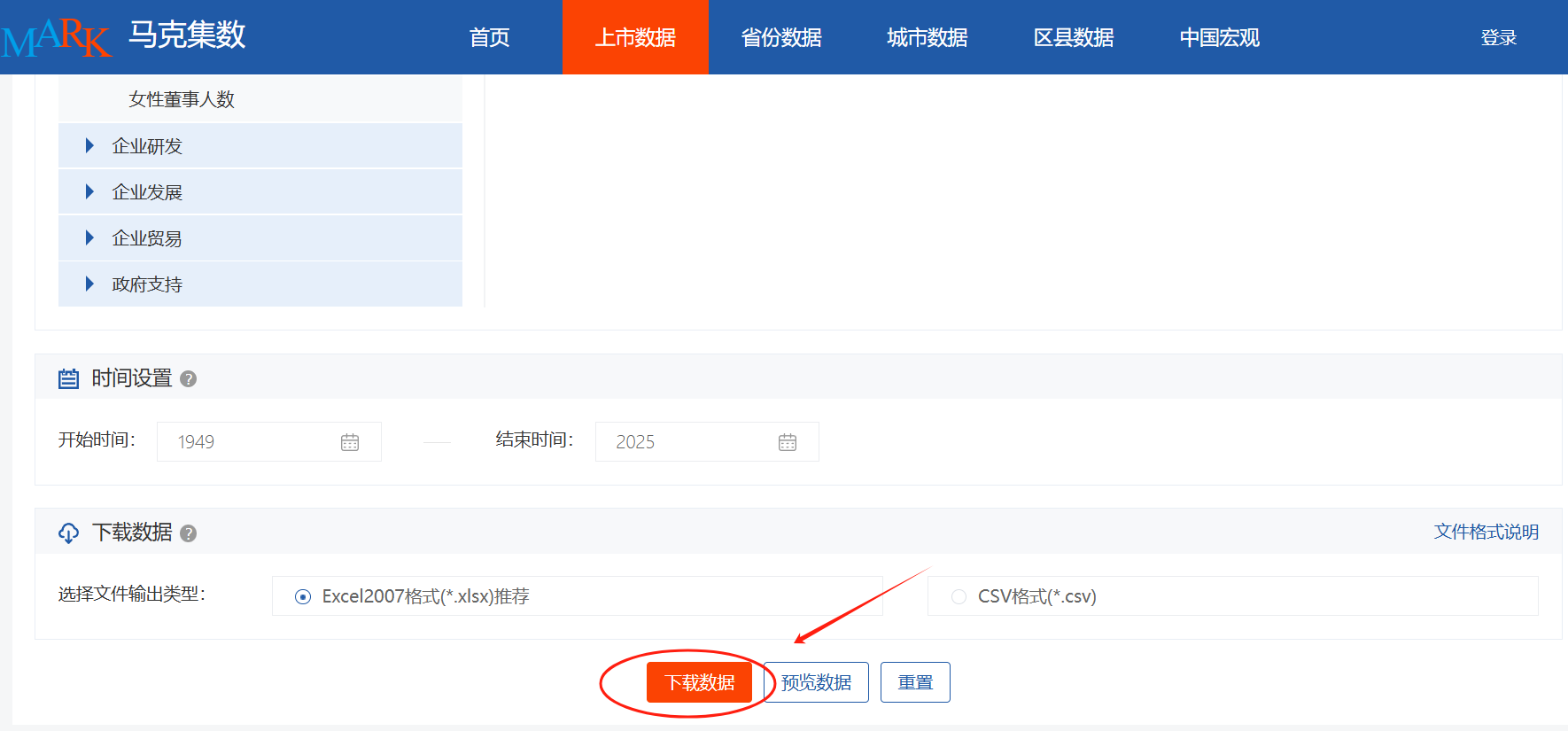Click the 预览数据 button

(816, 682)
